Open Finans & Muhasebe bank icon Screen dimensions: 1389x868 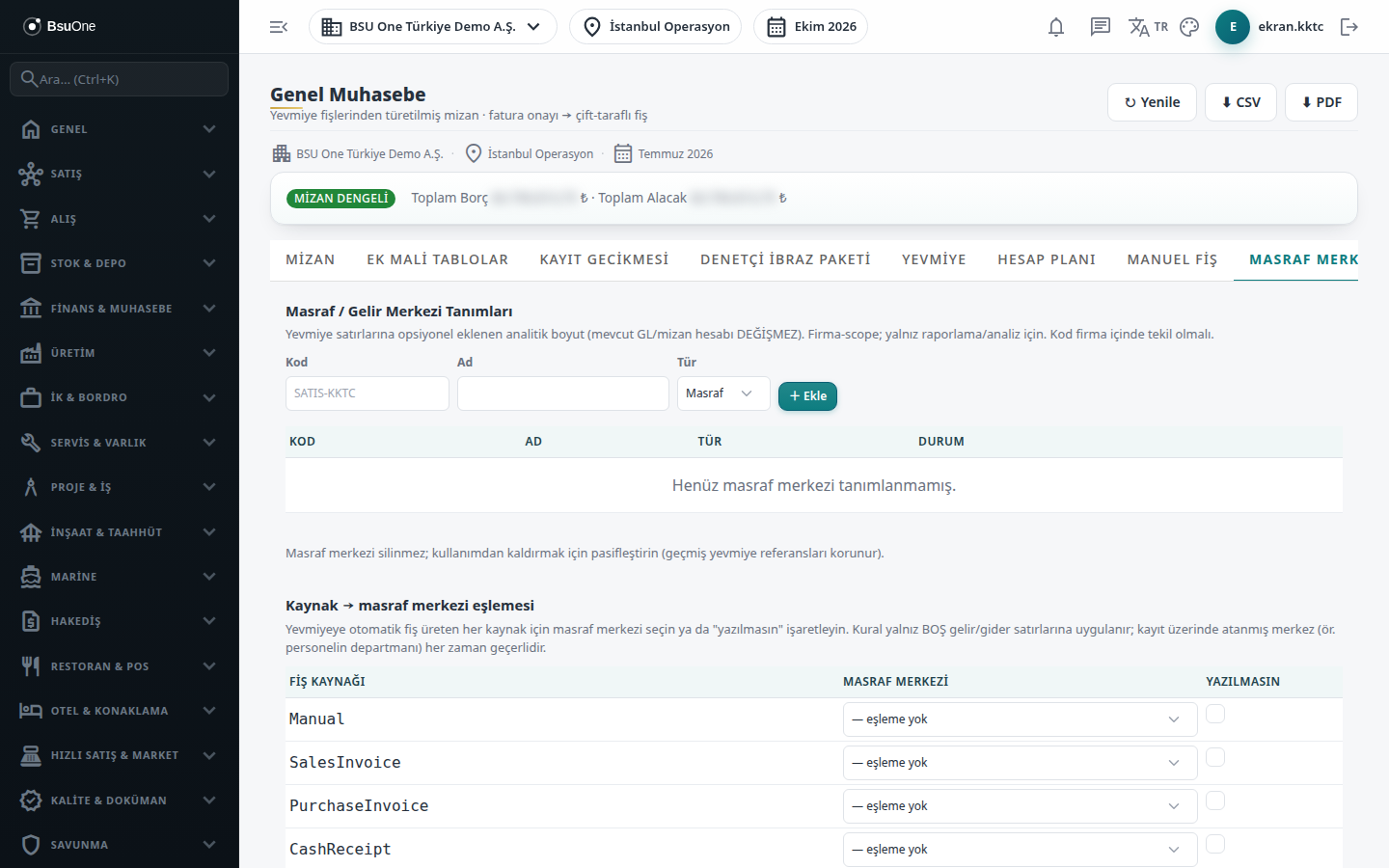(x=31, y=309)
